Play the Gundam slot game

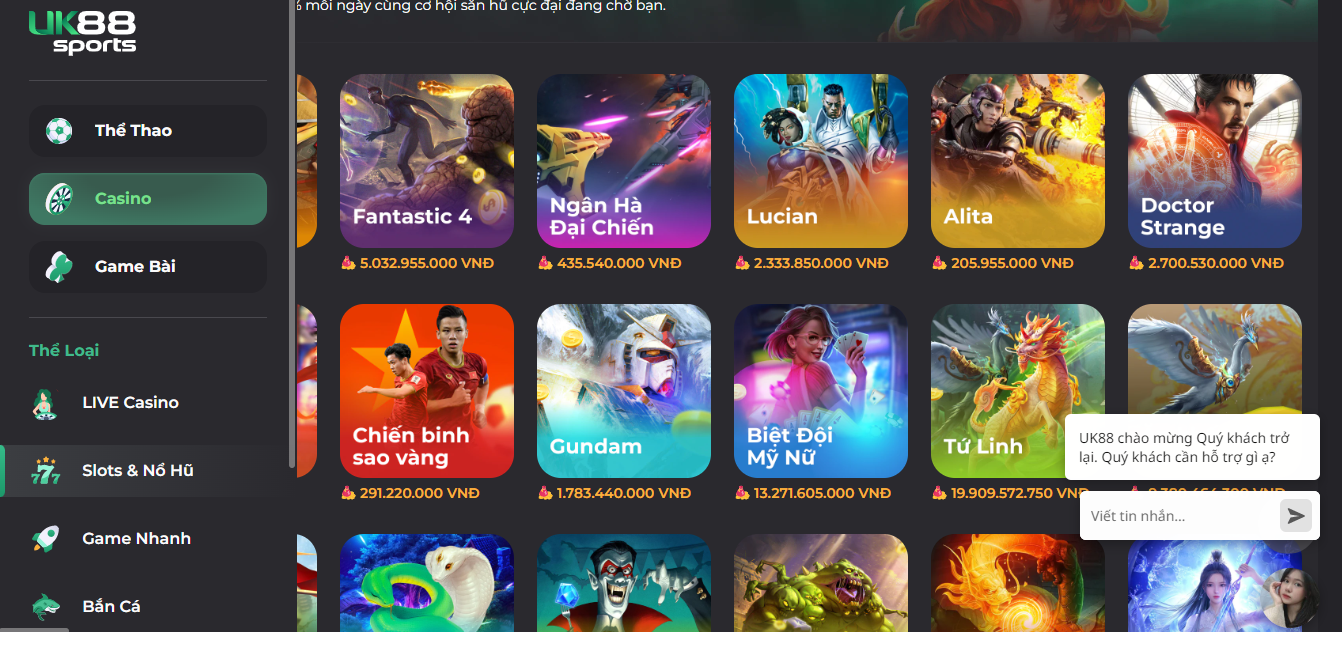click(624, 391)
